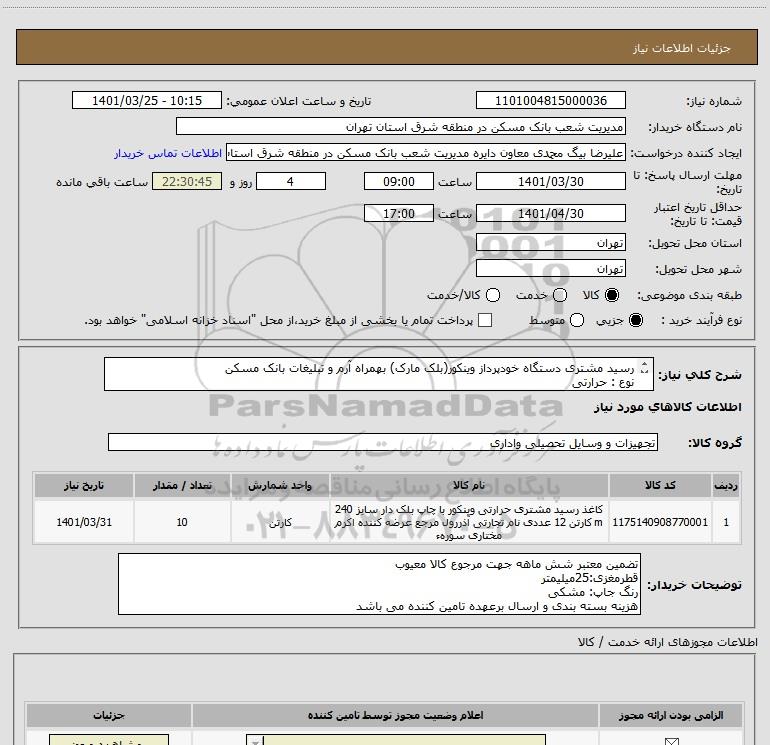Image resolution: width=770 pixels, height=745 pixels.
Task: Select the جزیی purchase type radio
Action: point(635,320)
